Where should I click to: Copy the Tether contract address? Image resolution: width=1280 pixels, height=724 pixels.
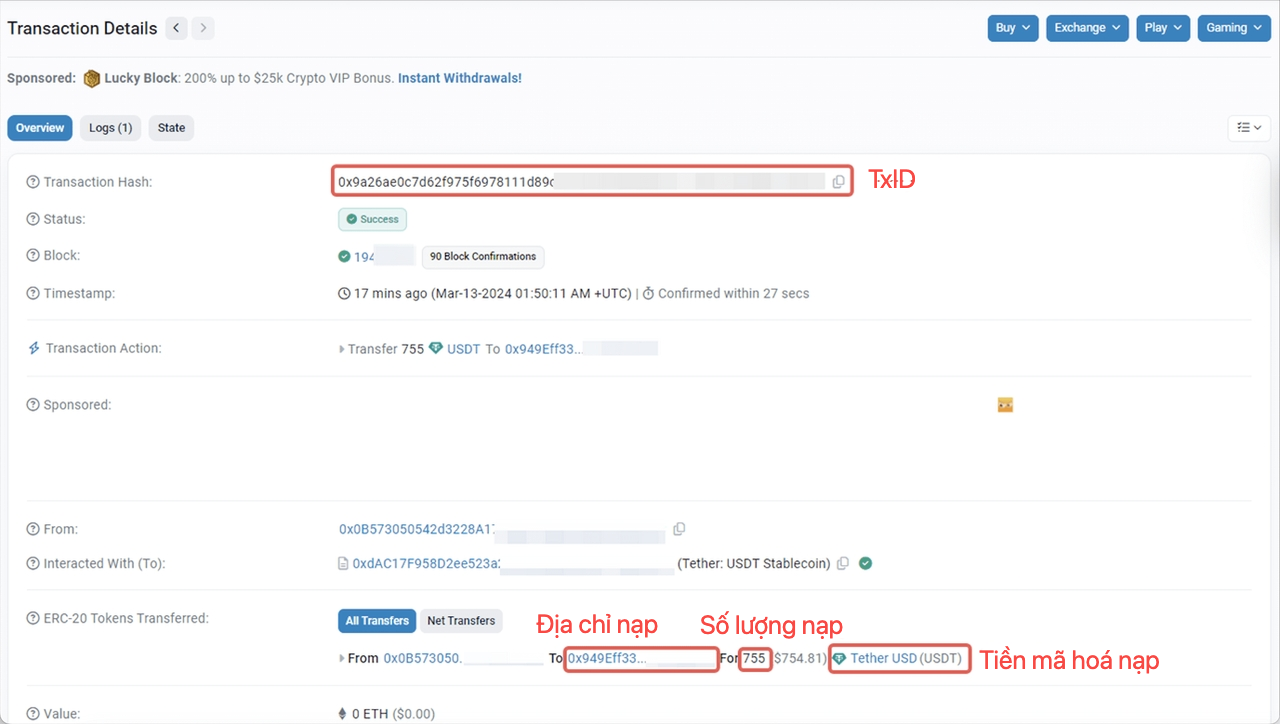pyautogui.click(x=843, y=564)
